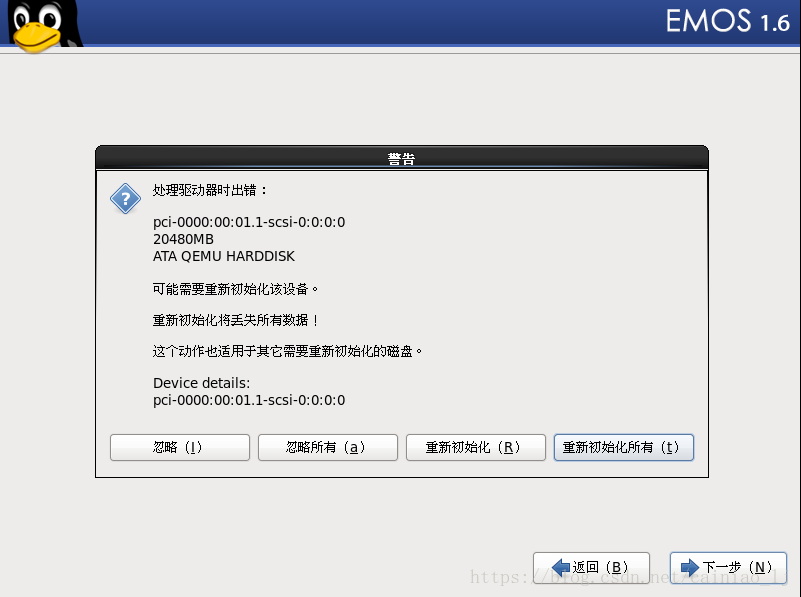The image size is (801, 597).
Task: Click the left blue arrow on 返回
Action: click(561, 567)
